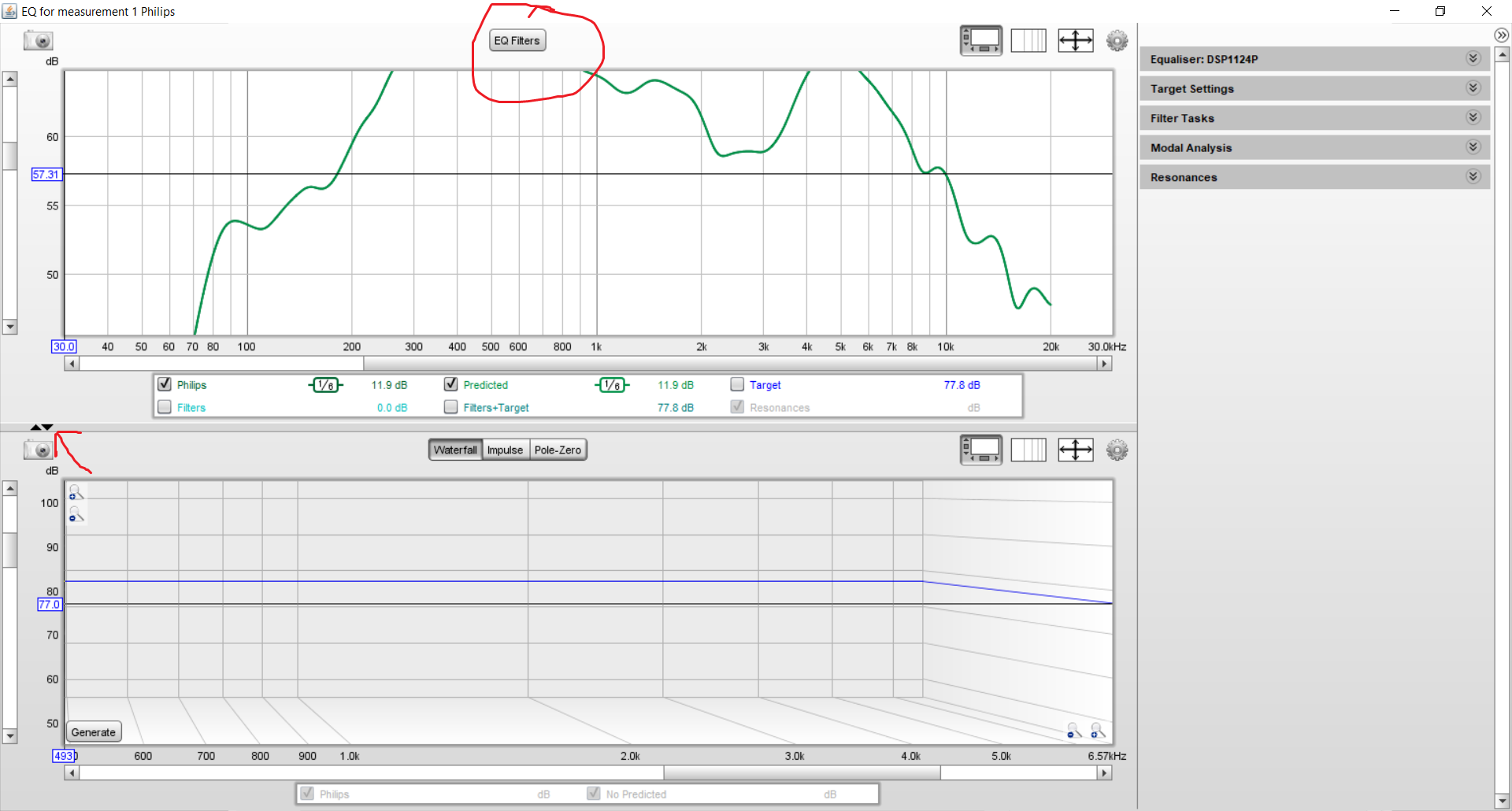The image size is (1512, 811).
Task: Click upper graph vertical scroll down arrow
Action: click(x=9, y=327)
